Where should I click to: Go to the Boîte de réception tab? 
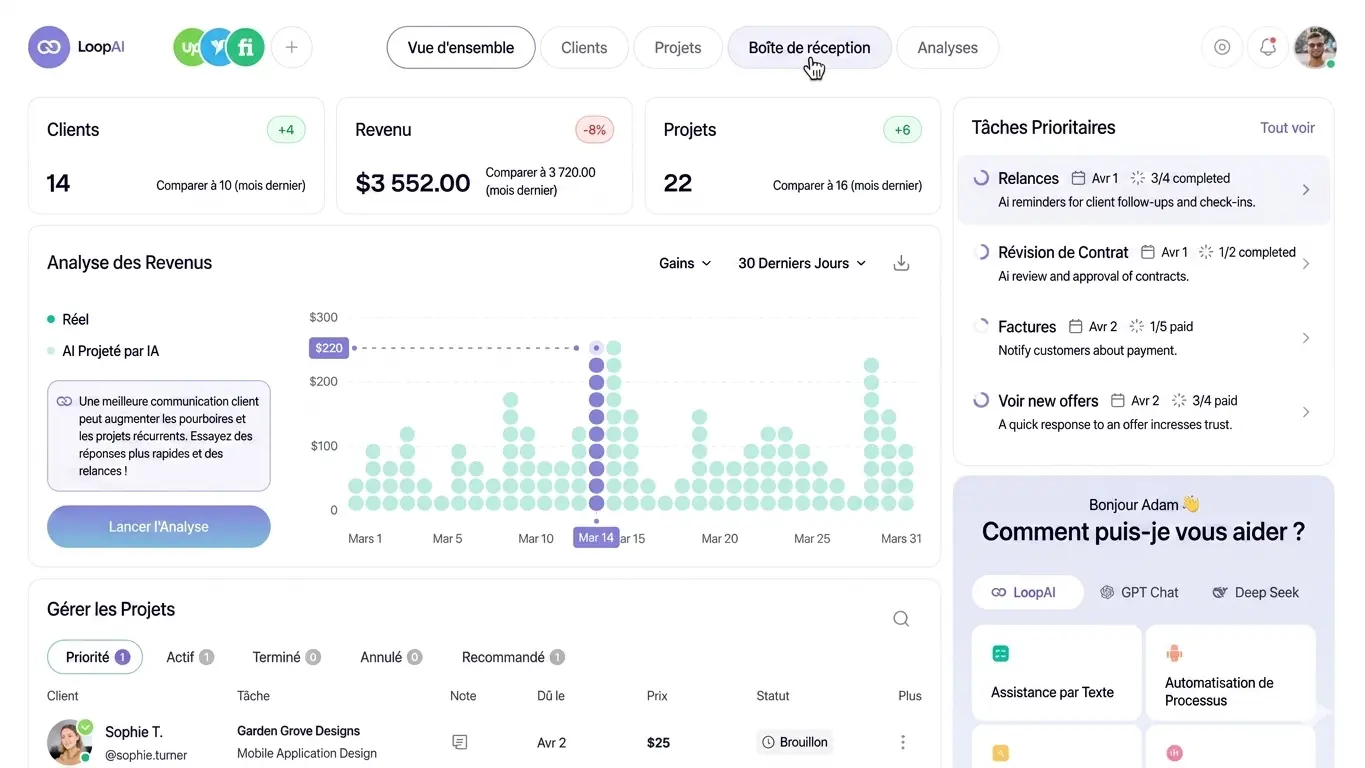[809, 47]
